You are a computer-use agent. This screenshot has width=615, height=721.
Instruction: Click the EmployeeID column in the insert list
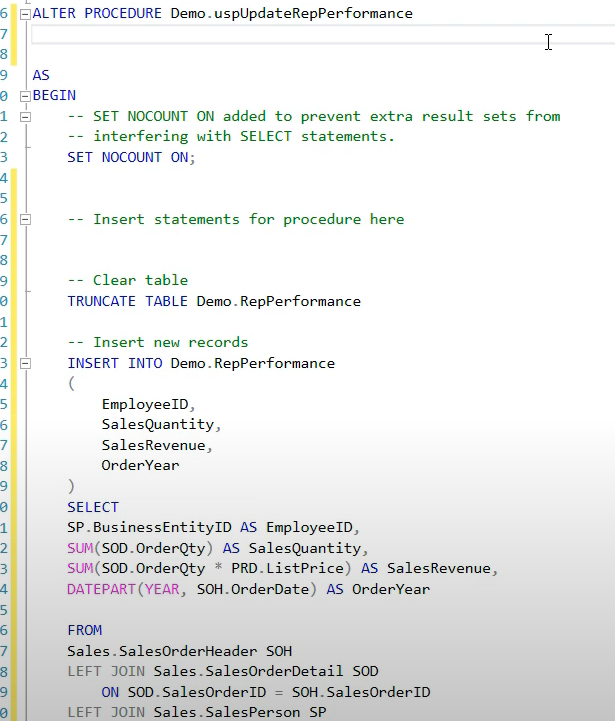pos(145,404)
